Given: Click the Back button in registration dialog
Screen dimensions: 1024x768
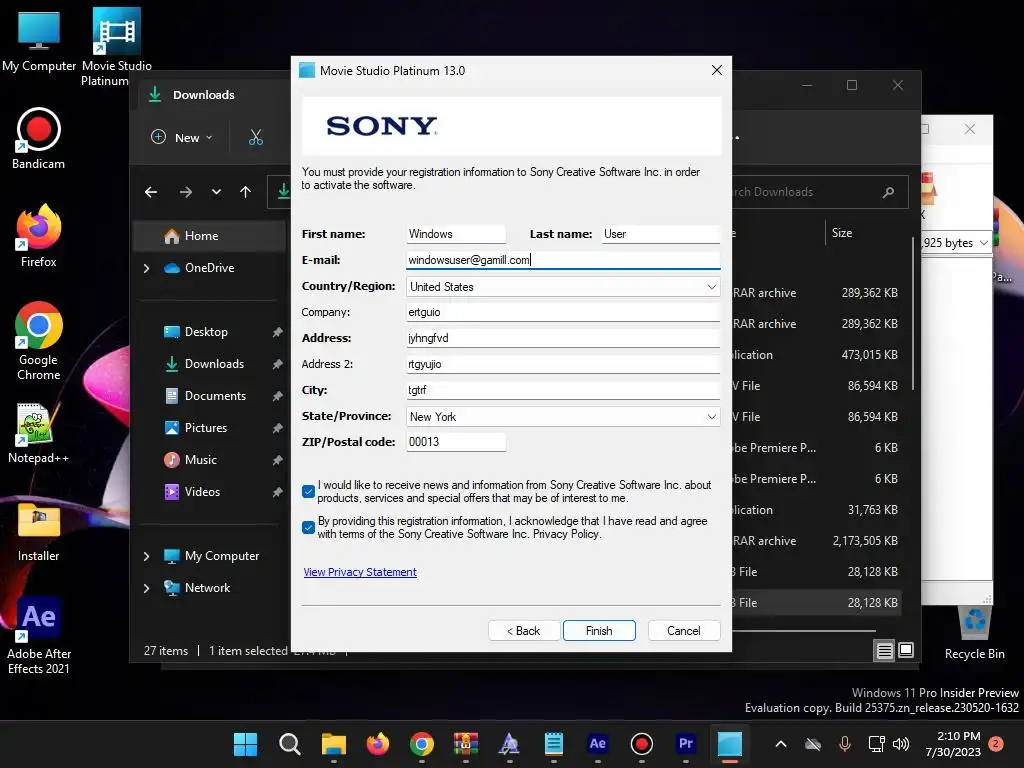Looking at the screenshot, I should 524,630.
